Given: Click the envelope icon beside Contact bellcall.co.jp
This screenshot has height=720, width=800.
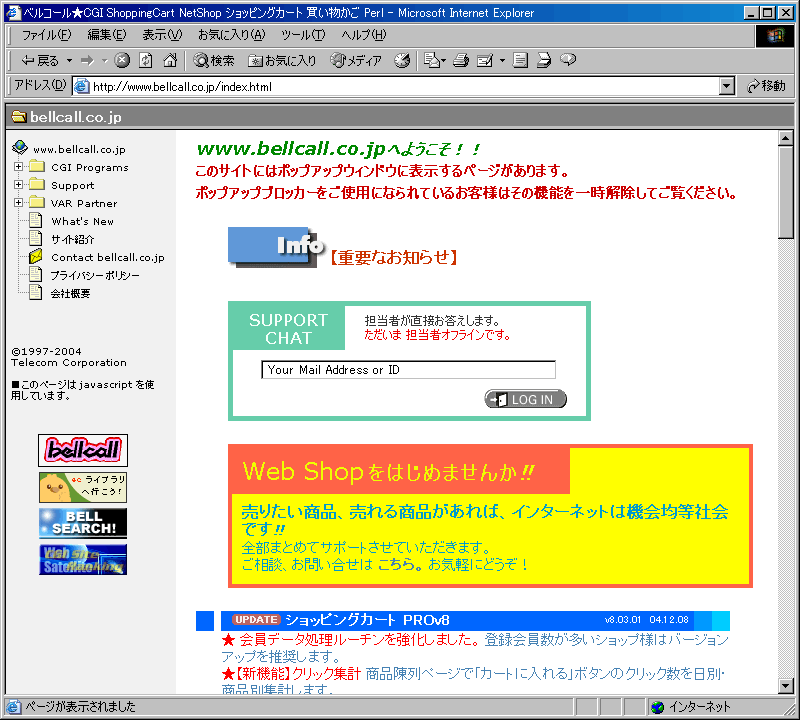Looking at the screenshot, I should 36,256.
